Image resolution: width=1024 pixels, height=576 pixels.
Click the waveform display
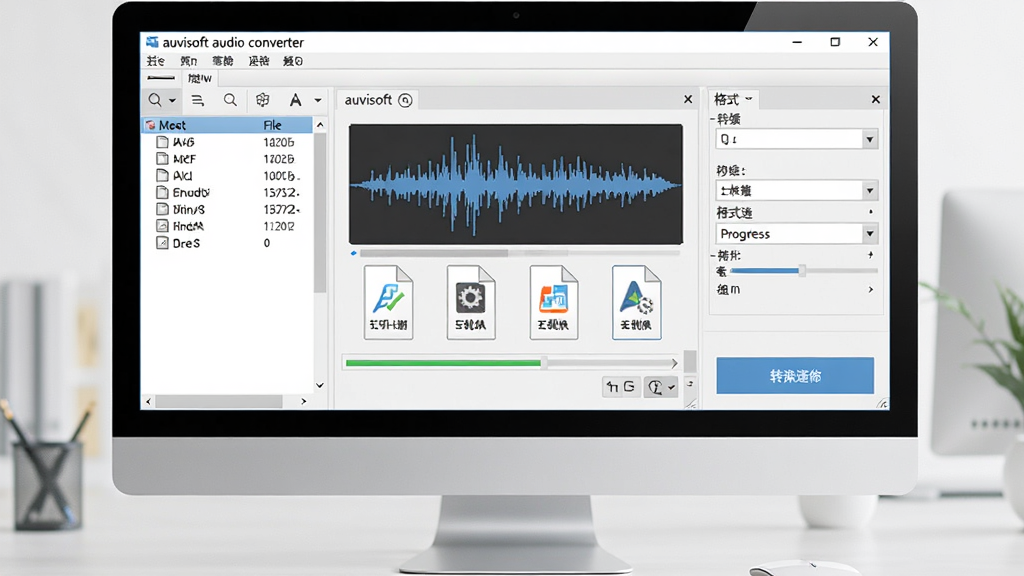click(x=516, y=184)
